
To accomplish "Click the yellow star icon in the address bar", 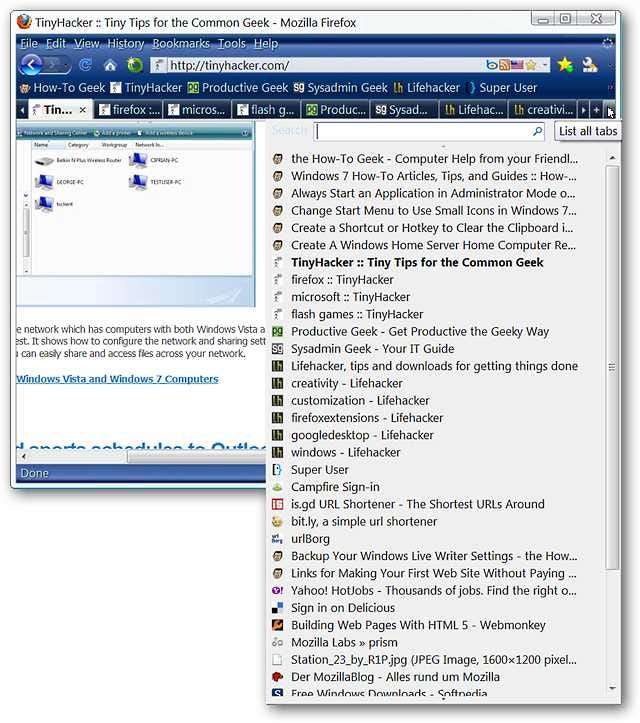I will (x=531, y=65).
